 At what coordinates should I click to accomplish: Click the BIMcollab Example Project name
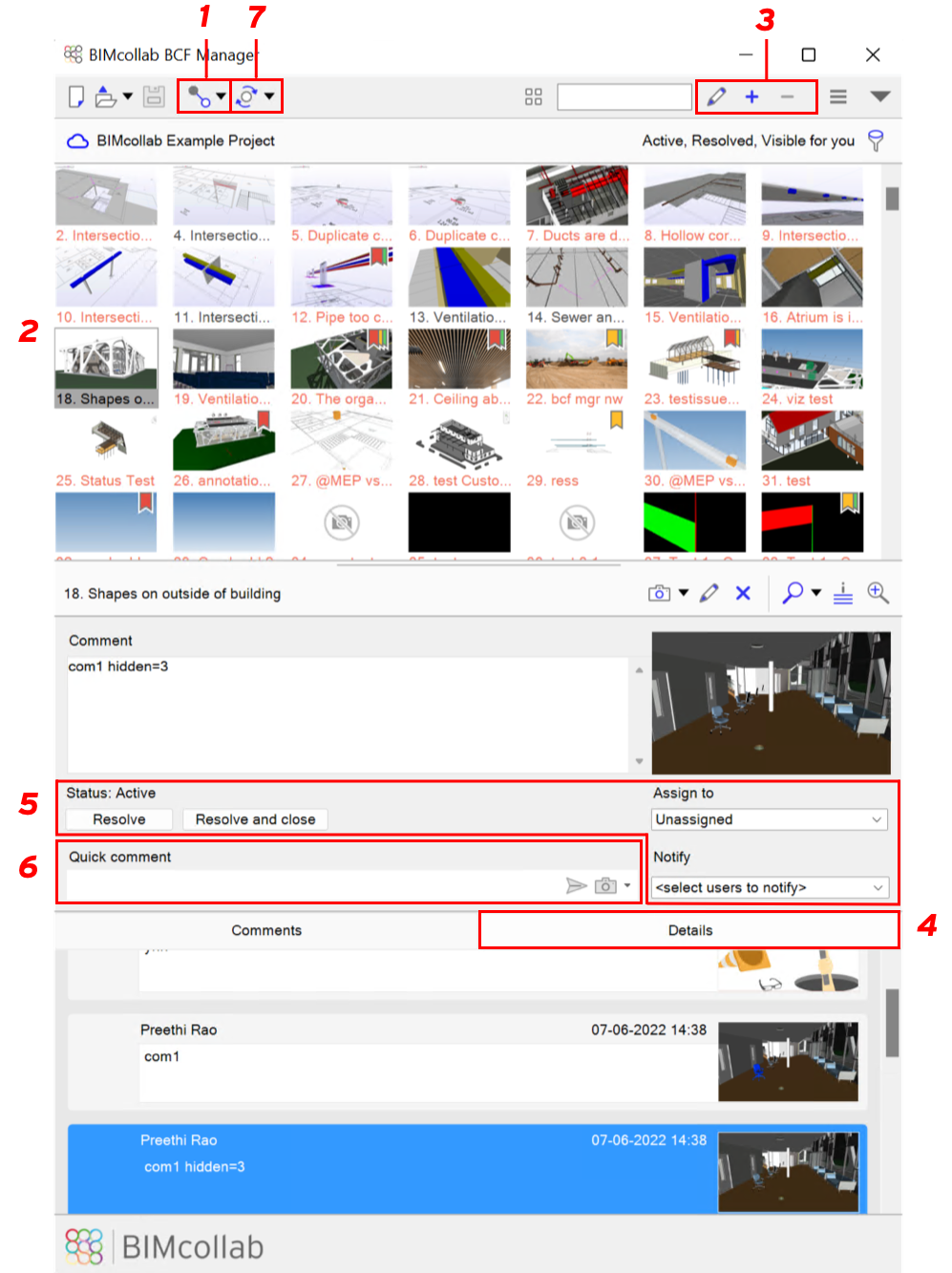coord(185,140)
